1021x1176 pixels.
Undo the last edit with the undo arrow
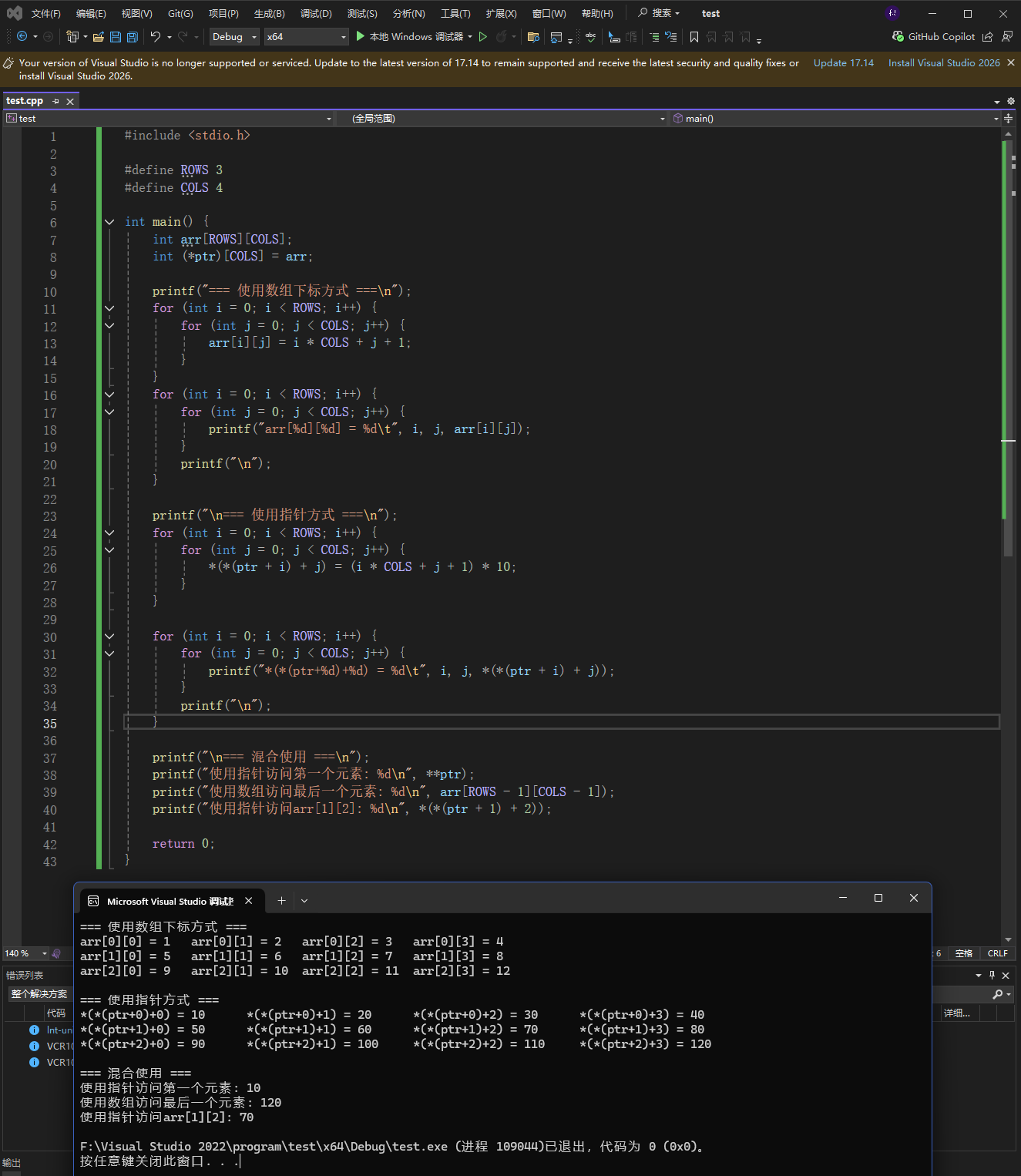[x=156, y=36]
